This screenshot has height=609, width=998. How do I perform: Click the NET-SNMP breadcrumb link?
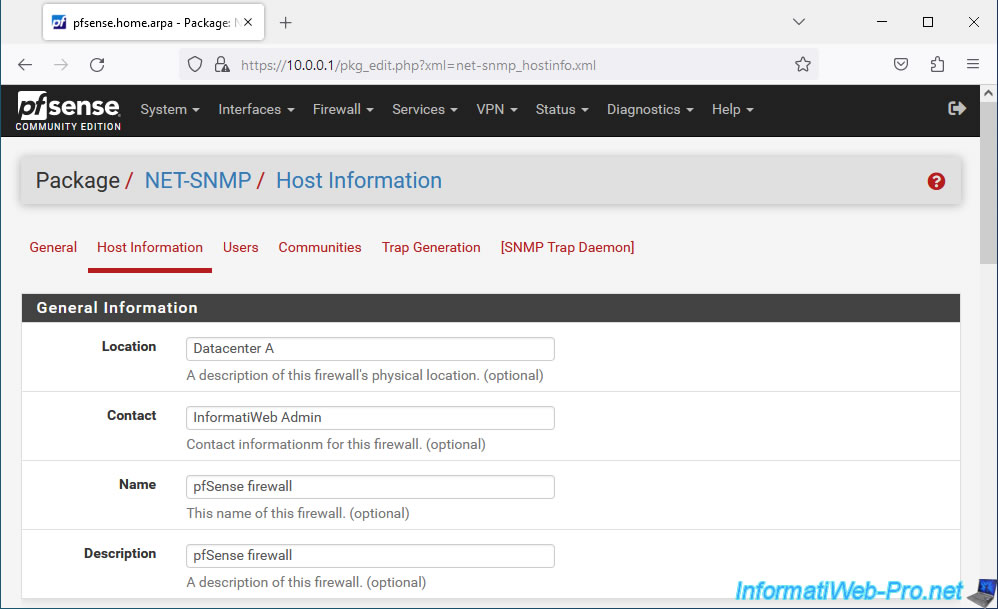(198, 181)
